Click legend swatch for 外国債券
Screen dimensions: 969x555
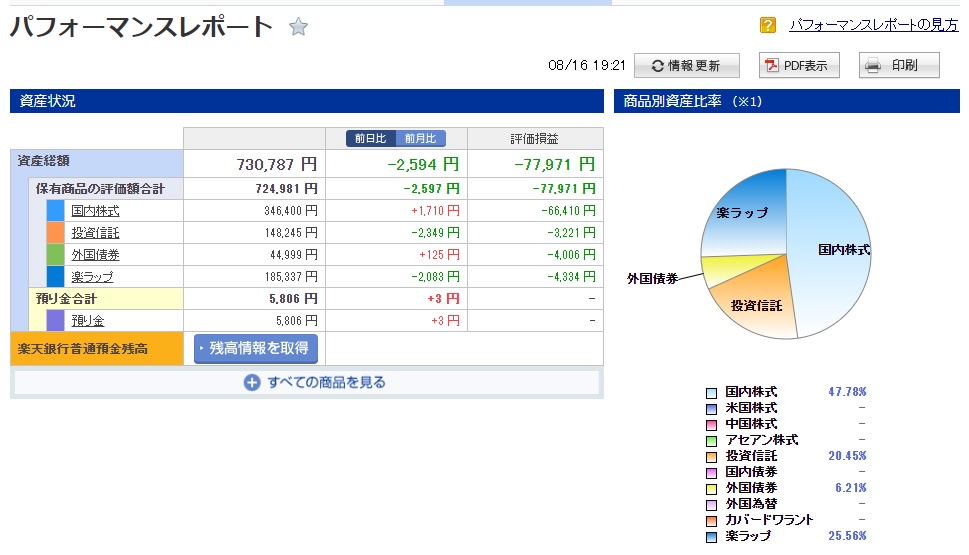[712, 489]
